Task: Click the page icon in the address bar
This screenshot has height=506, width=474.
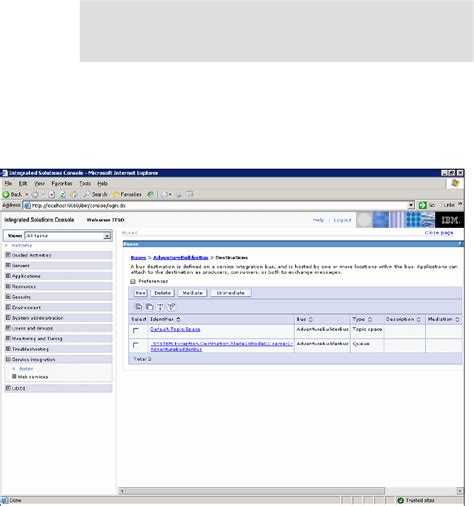Action: (x=27, y=205)
